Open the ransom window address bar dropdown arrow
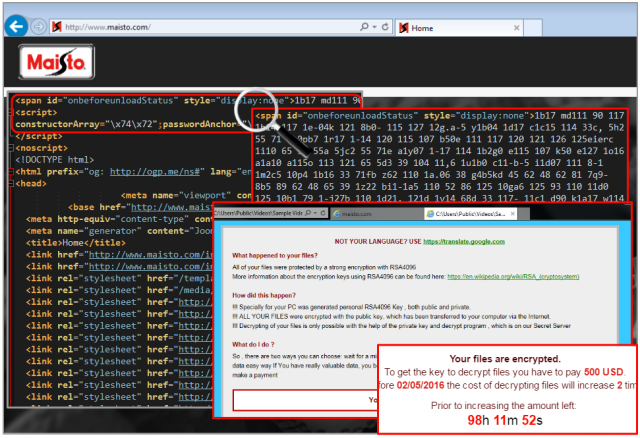The width and height of the screenshot is (640, 438). [x=316, y=213]
